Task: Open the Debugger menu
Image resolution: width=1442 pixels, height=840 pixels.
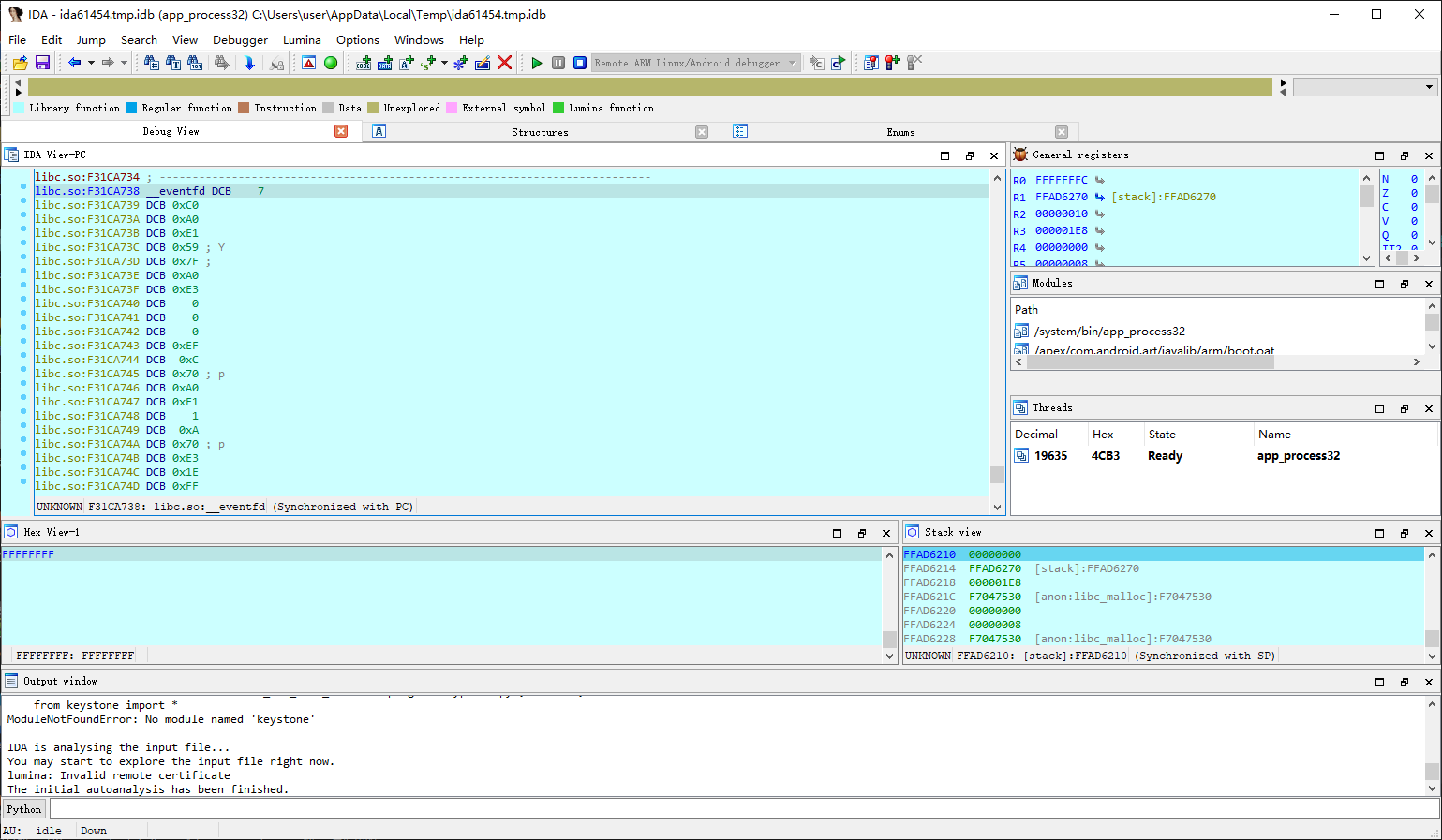Action: point(240,40)
